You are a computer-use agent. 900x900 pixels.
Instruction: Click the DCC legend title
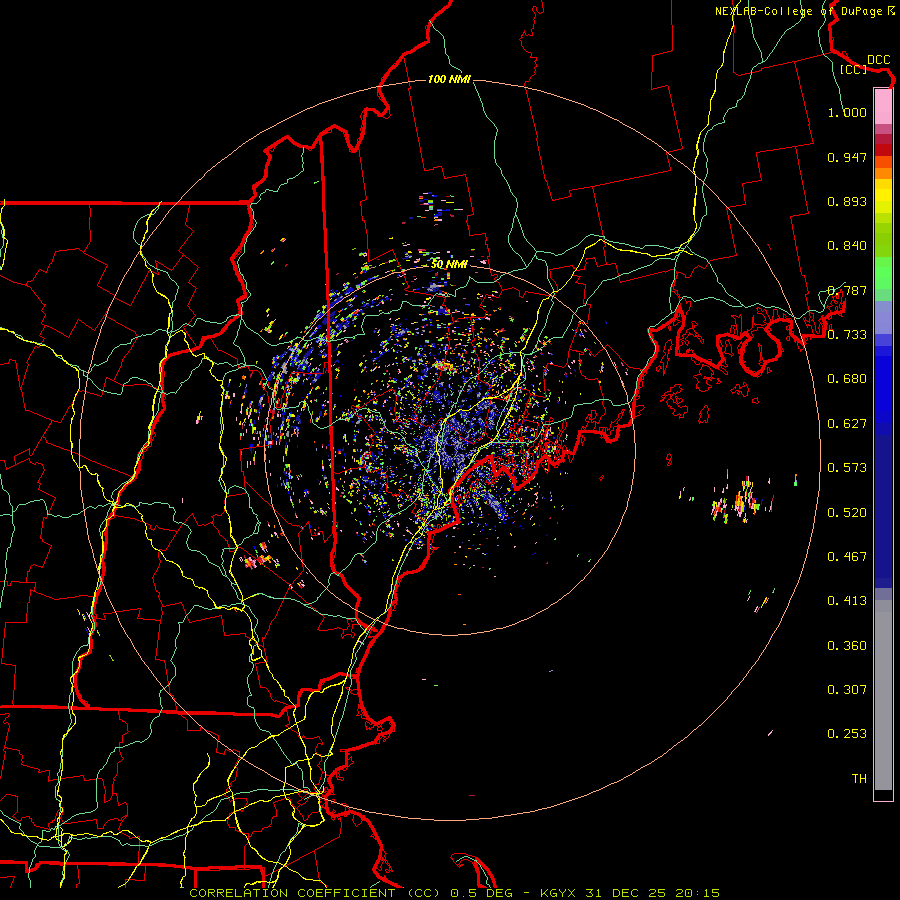point(878,60)
